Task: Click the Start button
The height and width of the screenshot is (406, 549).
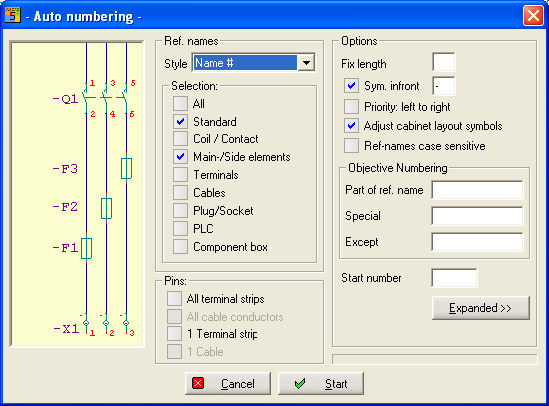Action: tap(321, 384)
